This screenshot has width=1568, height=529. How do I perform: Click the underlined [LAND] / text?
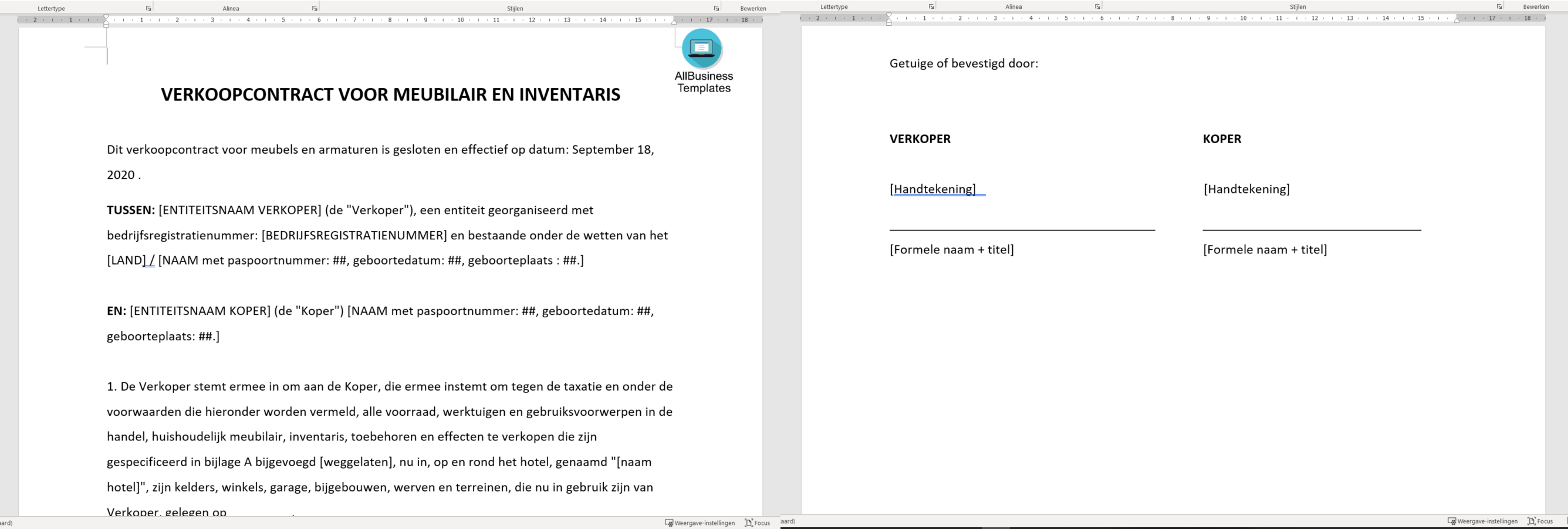tap(131, 261)
